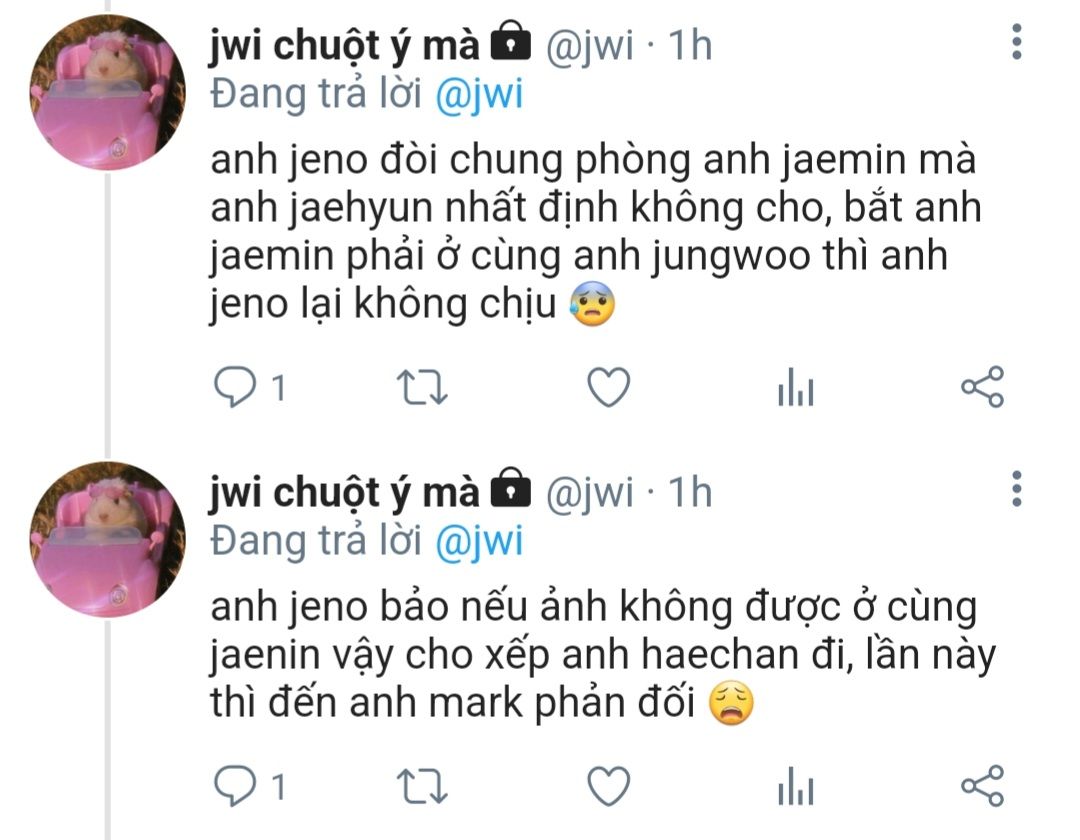This screenshot has height=840, width=1080.
Task: Open the @jwi mention in second tweet
Action: click(x=479, y=542)
